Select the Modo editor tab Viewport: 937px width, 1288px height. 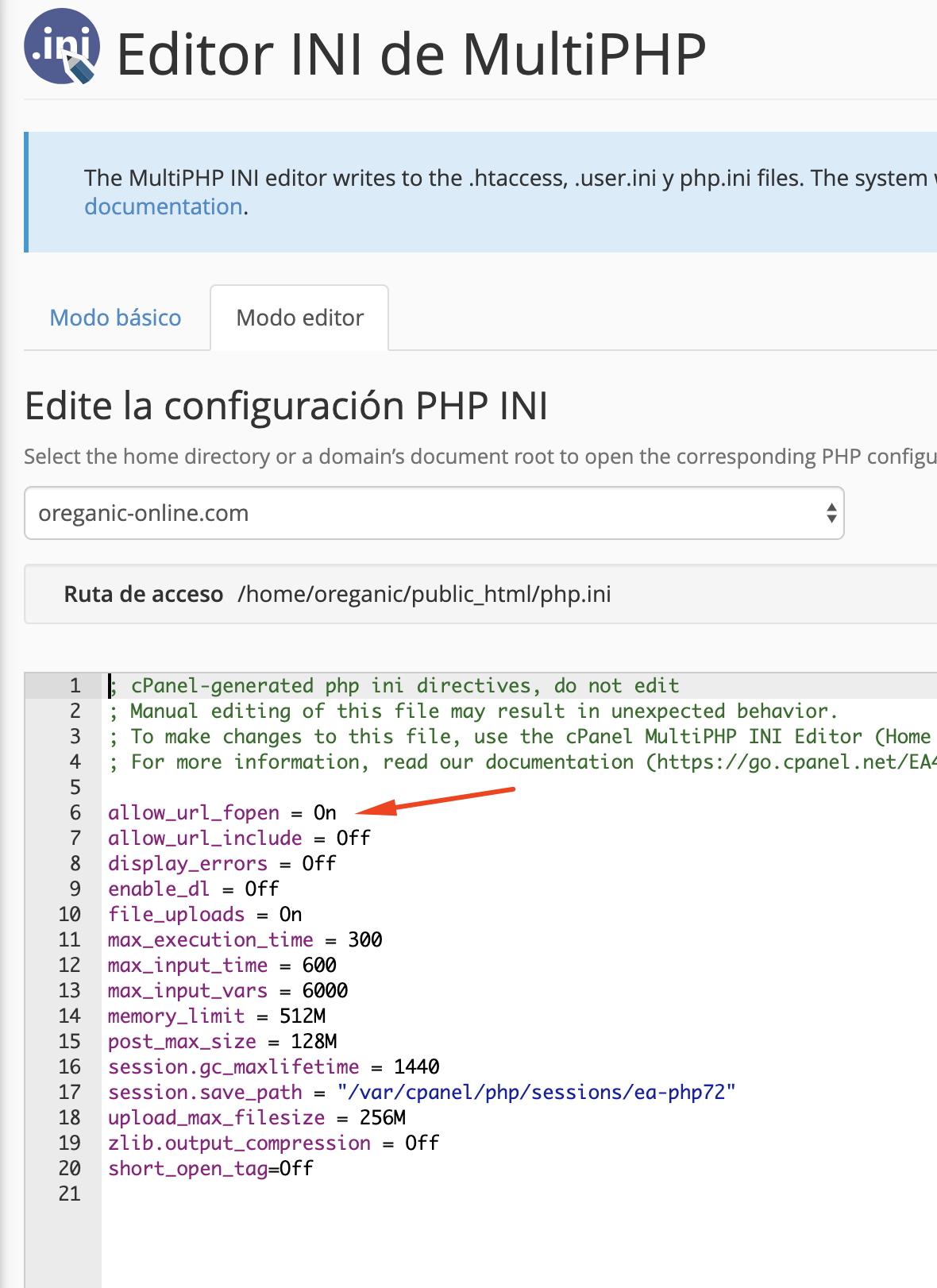[x=299, y=318]
